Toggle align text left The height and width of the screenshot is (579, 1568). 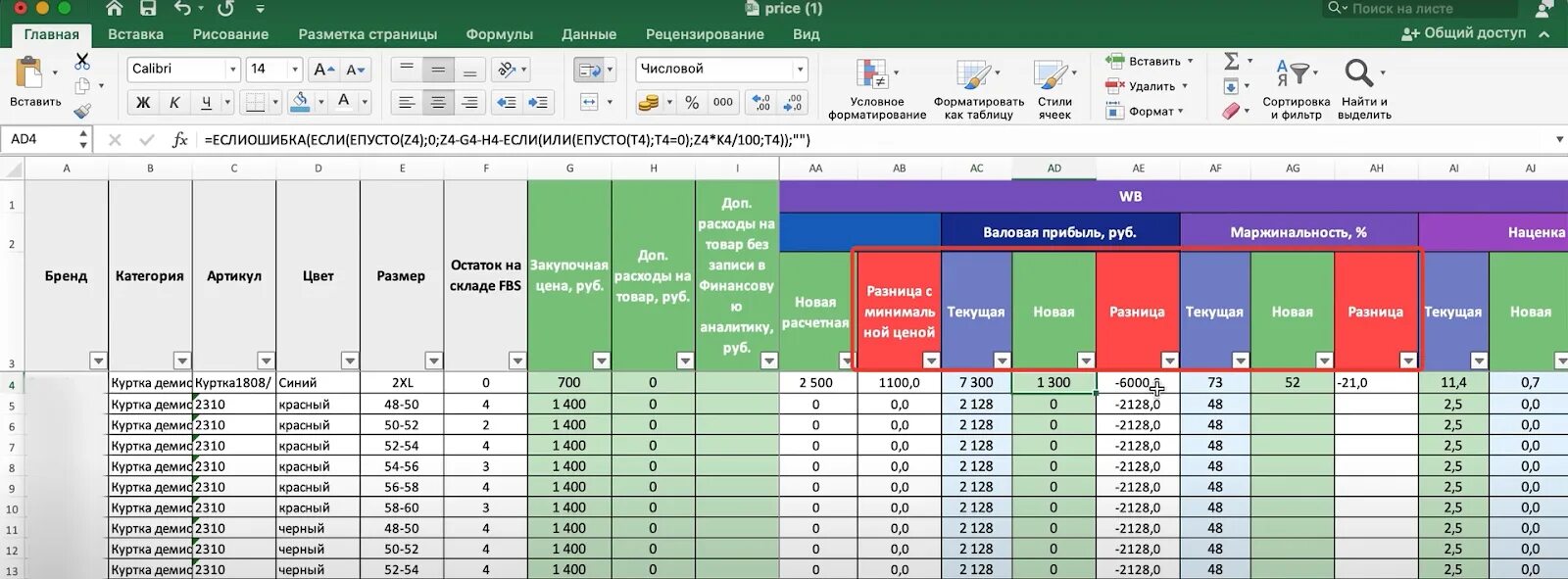407,102
